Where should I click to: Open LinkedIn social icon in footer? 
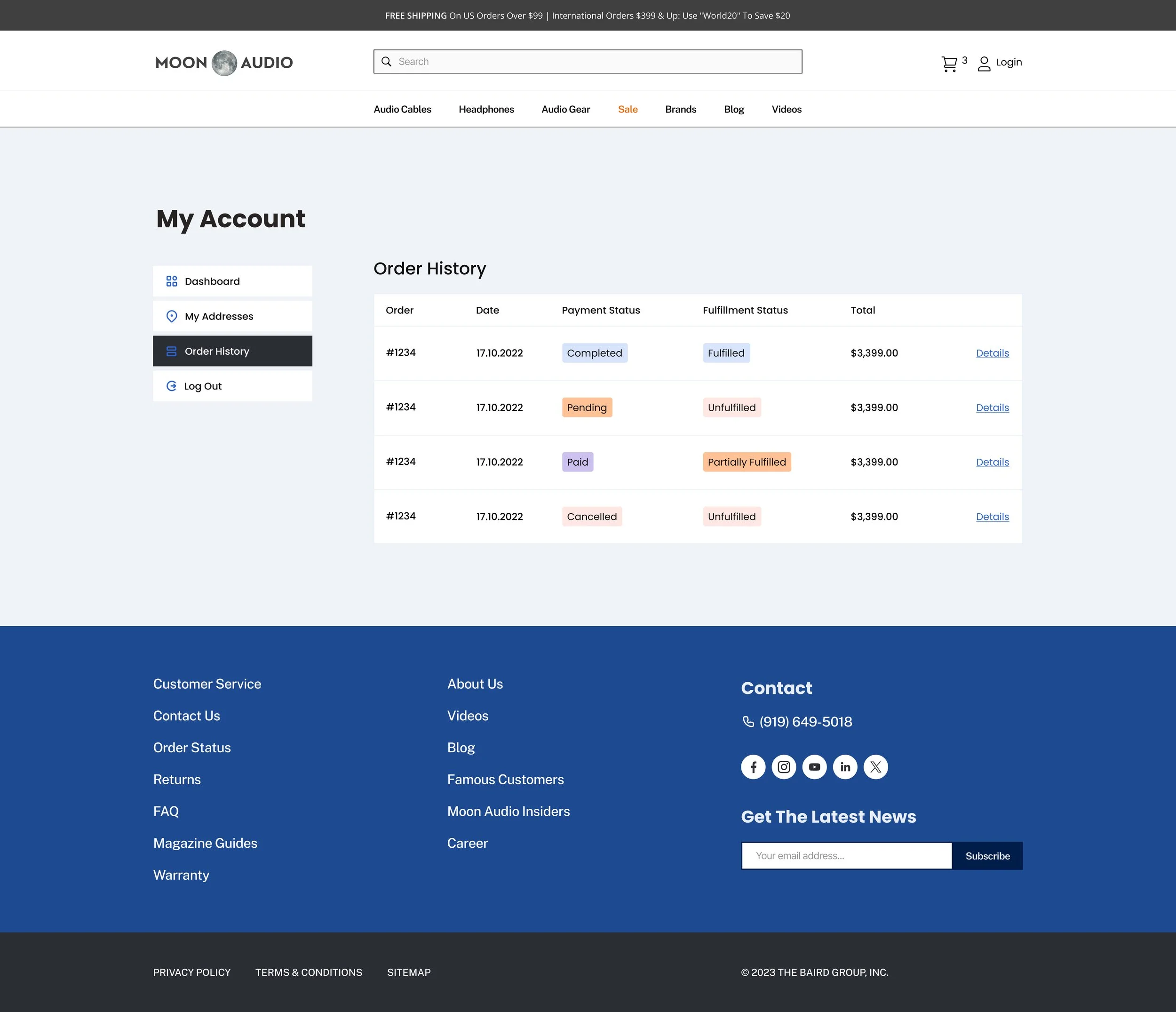click(845, 767)
